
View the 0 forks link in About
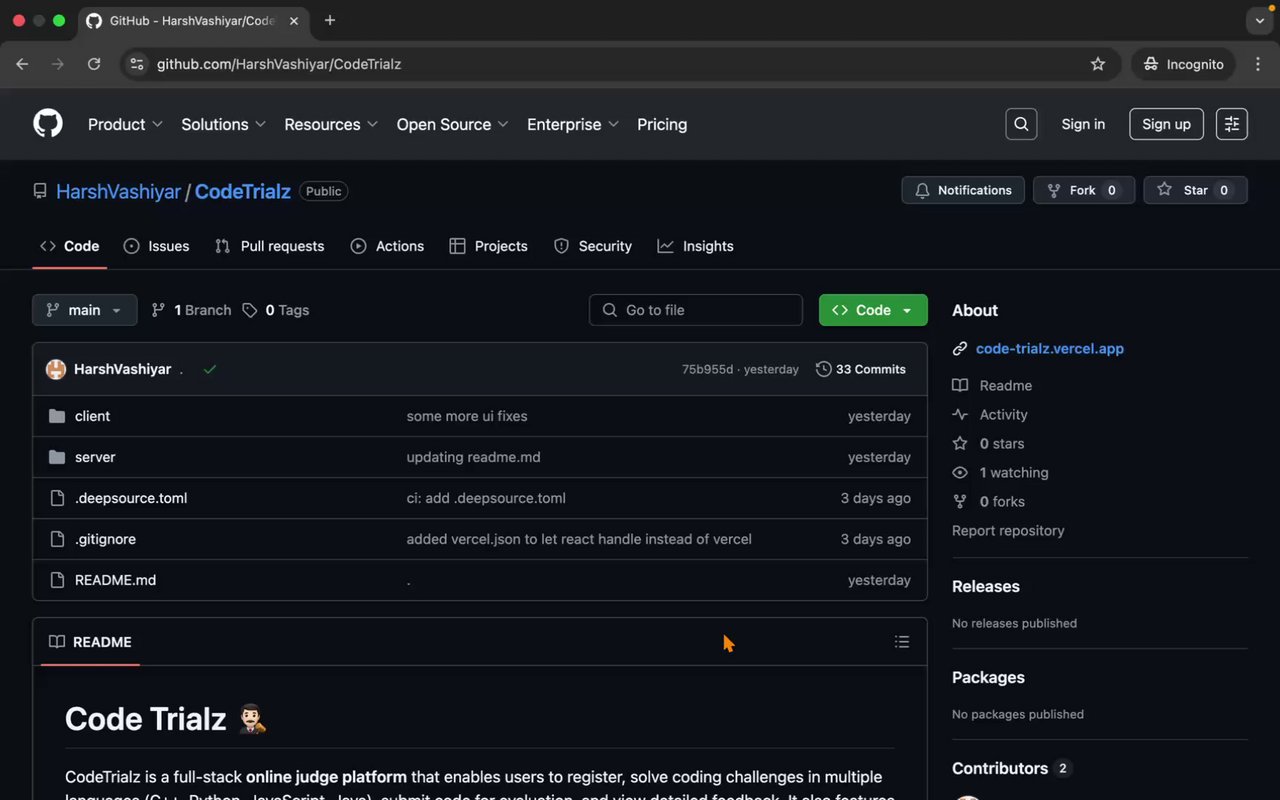point(988,501)
